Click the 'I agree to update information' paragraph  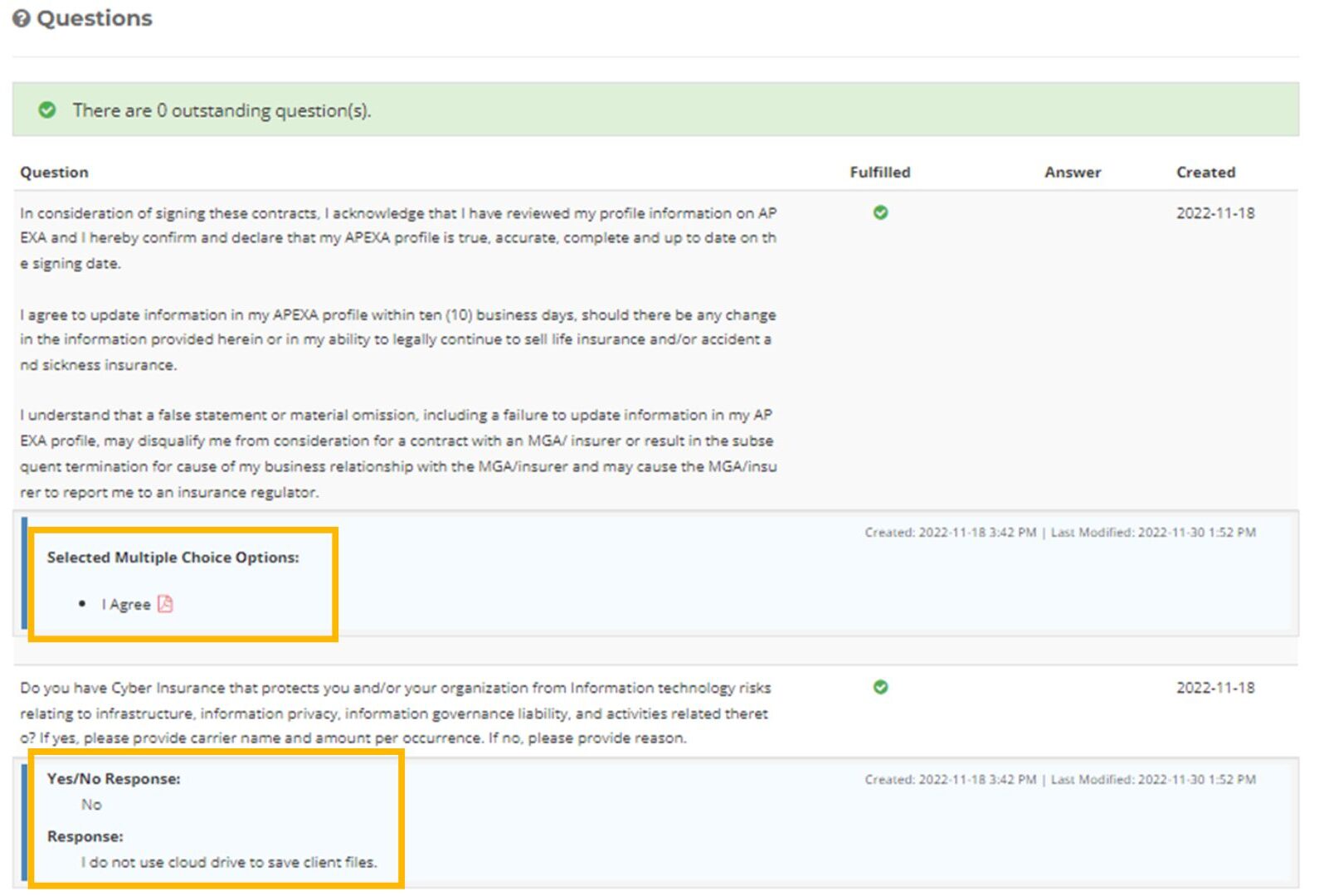tap(398, 339)
